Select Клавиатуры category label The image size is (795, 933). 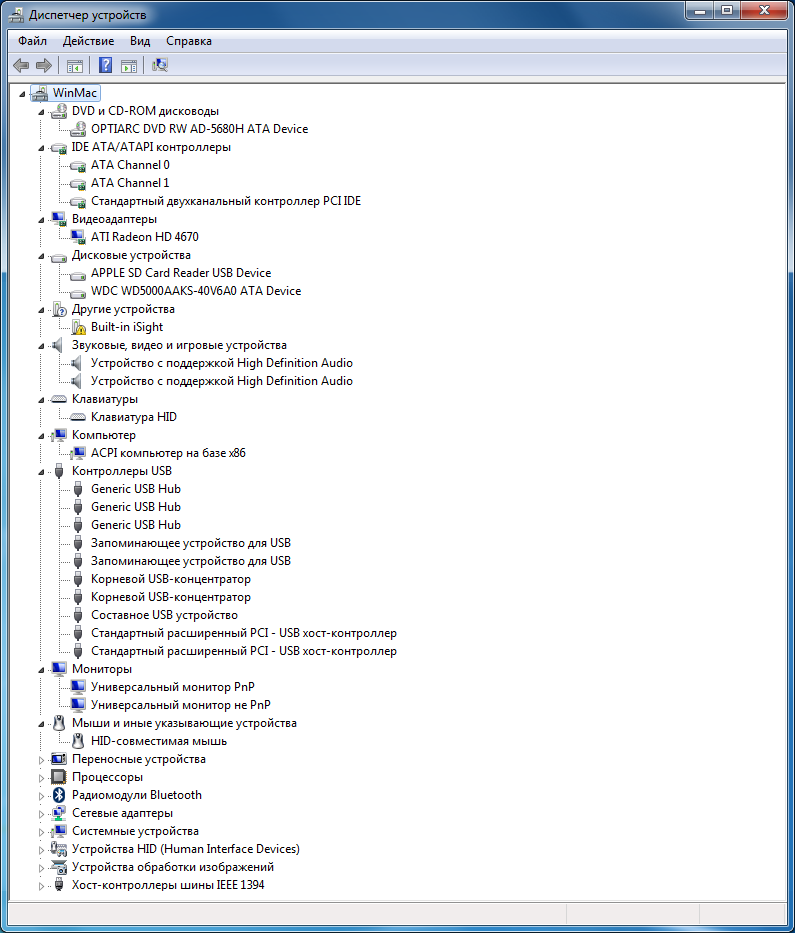coord(105,399)
